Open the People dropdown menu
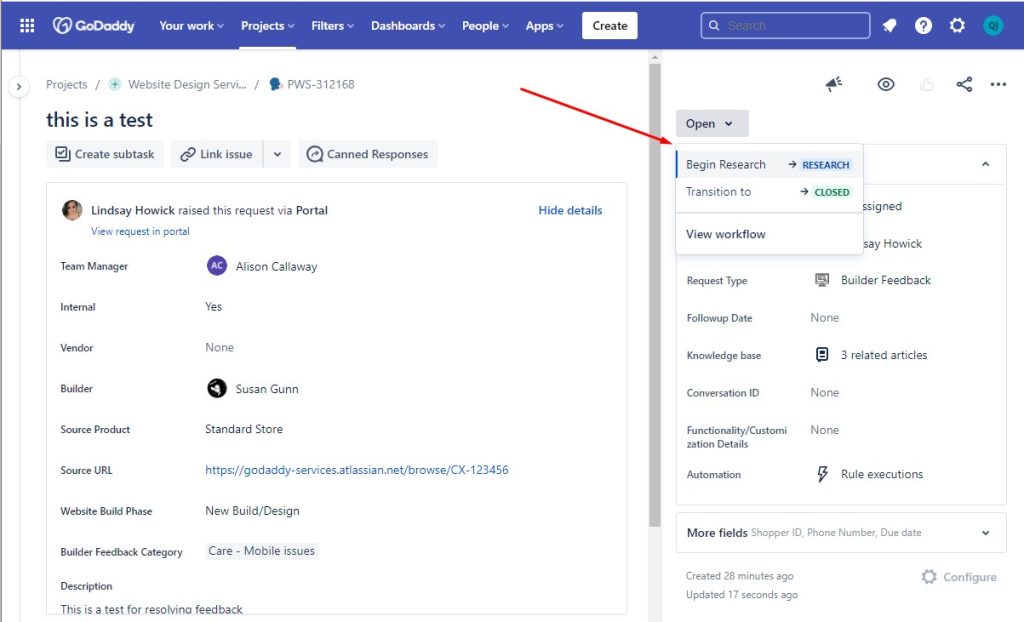This screenshot has height=622, width=1024. click(x=485, y=25)
